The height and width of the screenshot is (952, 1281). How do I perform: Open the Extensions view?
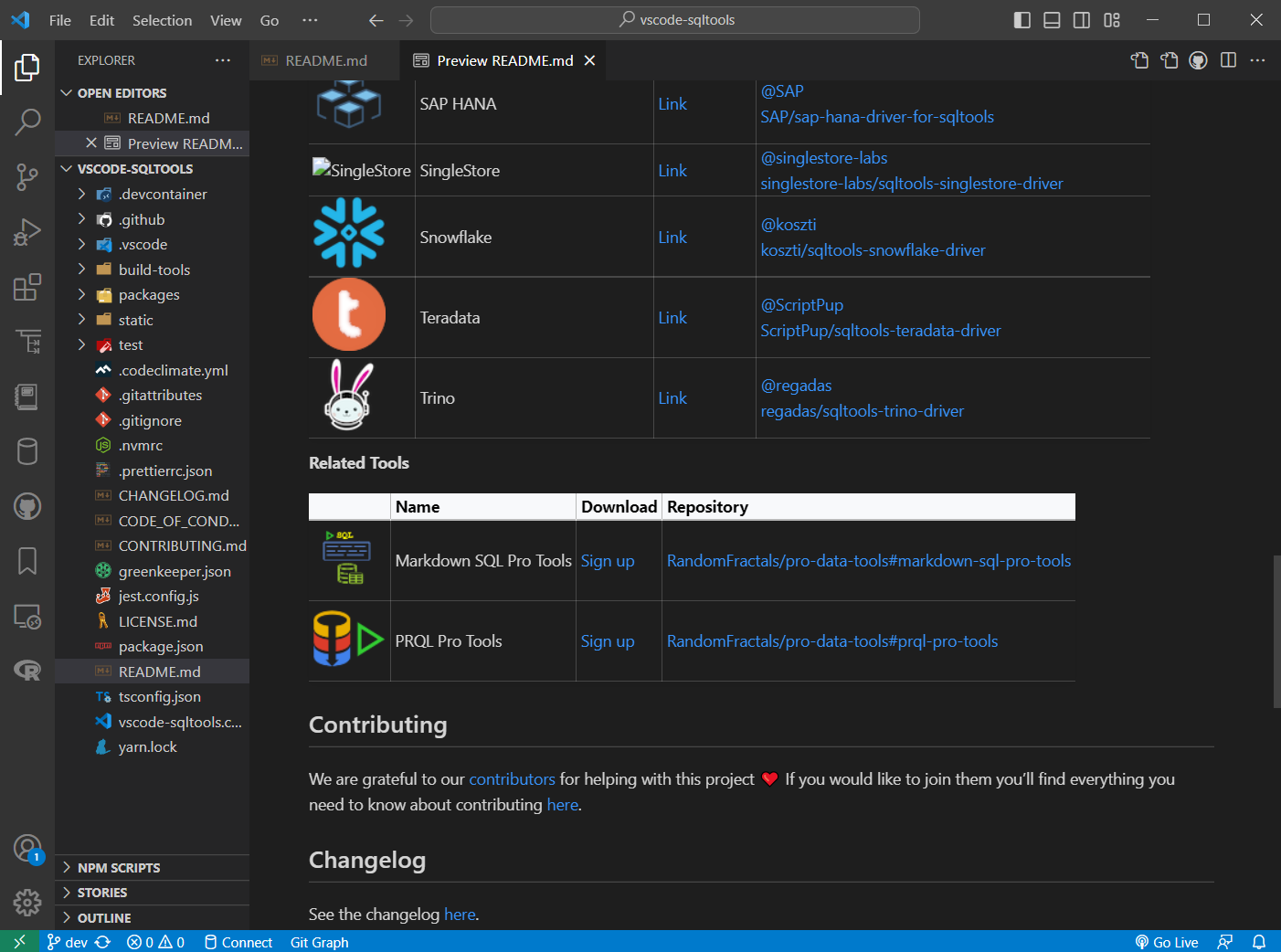point(27,287)
